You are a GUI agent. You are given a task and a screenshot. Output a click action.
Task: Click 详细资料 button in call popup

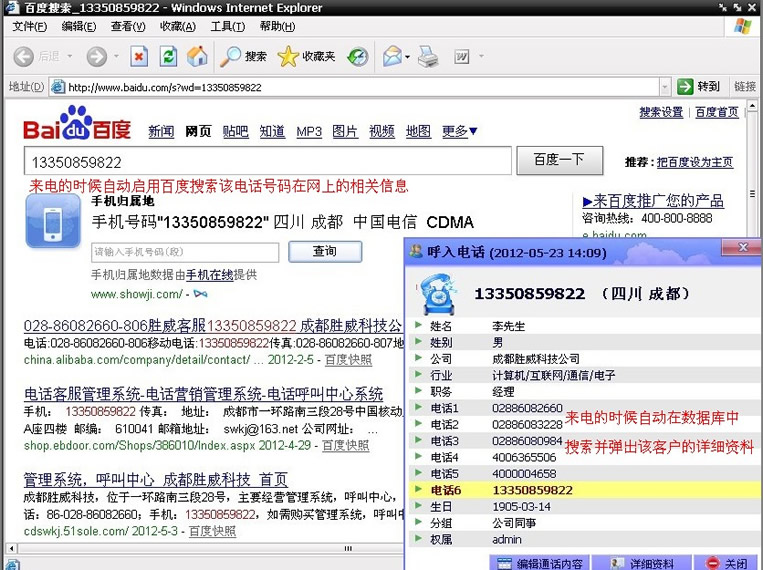click(642, 563)
